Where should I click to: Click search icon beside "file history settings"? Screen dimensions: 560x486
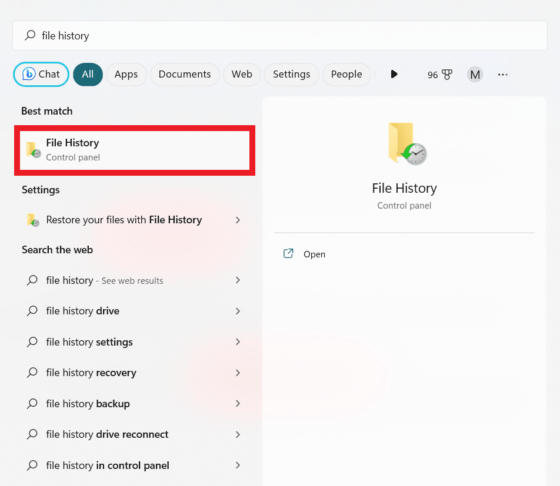(32, 342)
